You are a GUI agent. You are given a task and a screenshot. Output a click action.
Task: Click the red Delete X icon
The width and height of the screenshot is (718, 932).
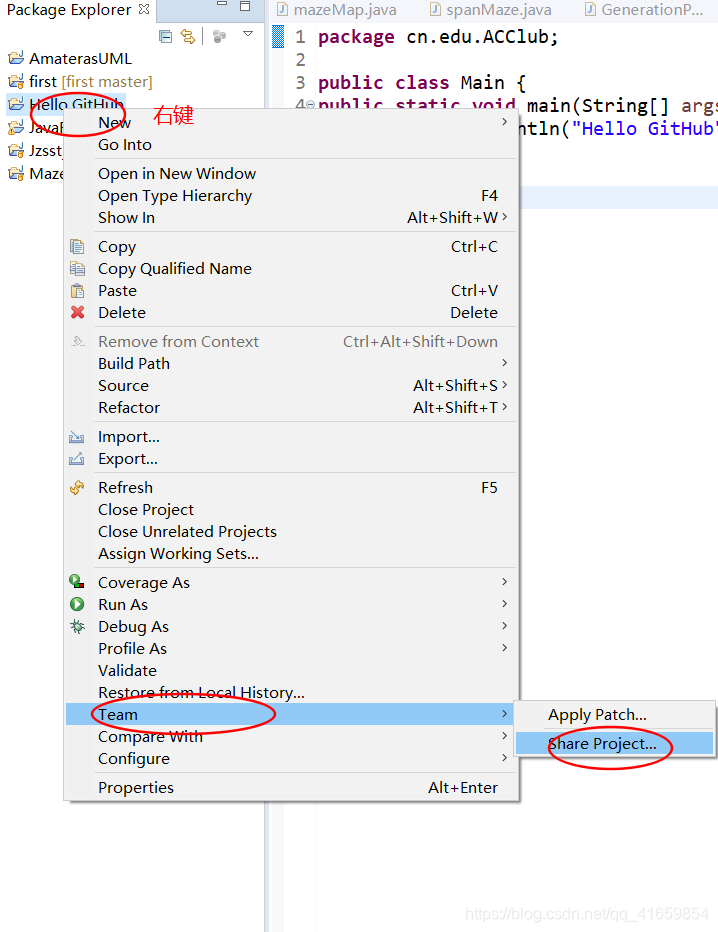pyautogui.click(x=77, y=312)
